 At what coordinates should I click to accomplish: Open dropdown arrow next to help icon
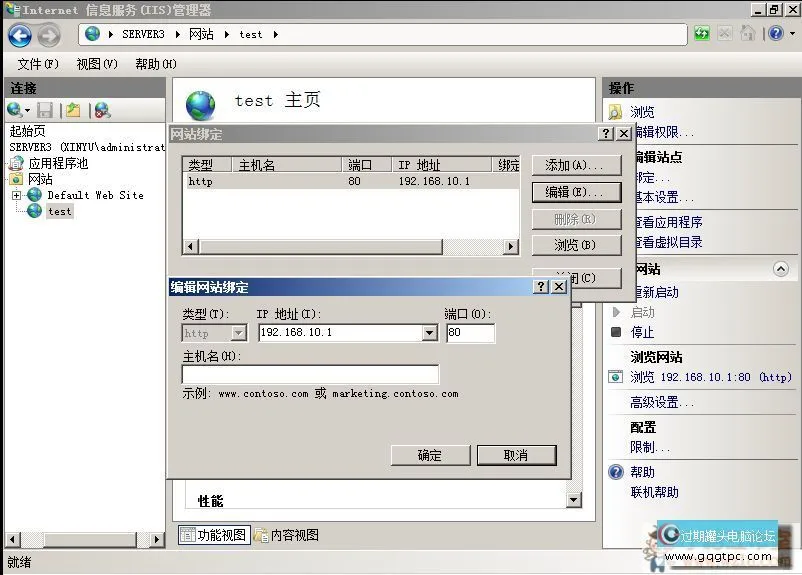click(x=792, y=34)
